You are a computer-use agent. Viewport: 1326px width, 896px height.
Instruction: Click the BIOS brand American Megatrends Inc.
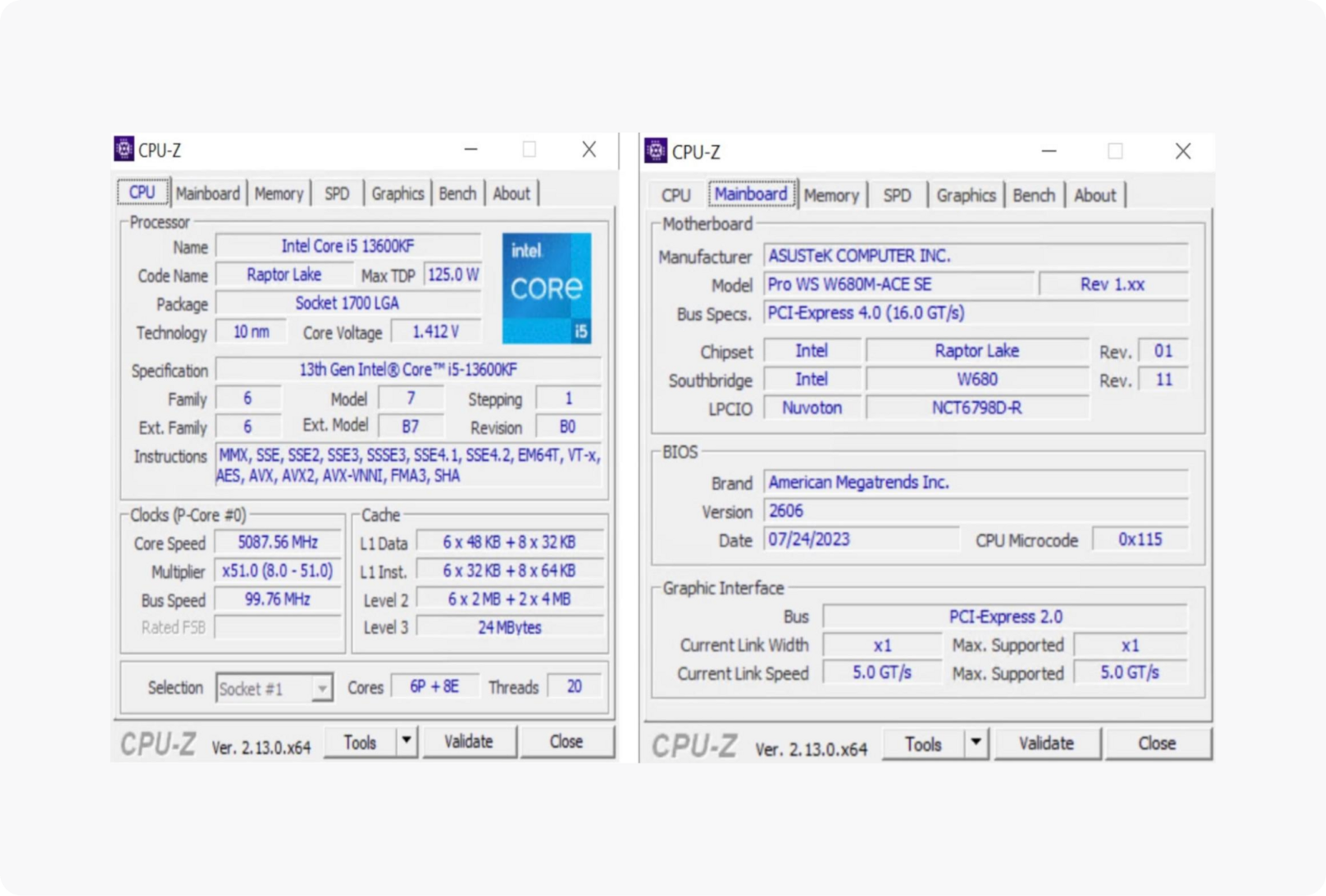coord(976,482)
